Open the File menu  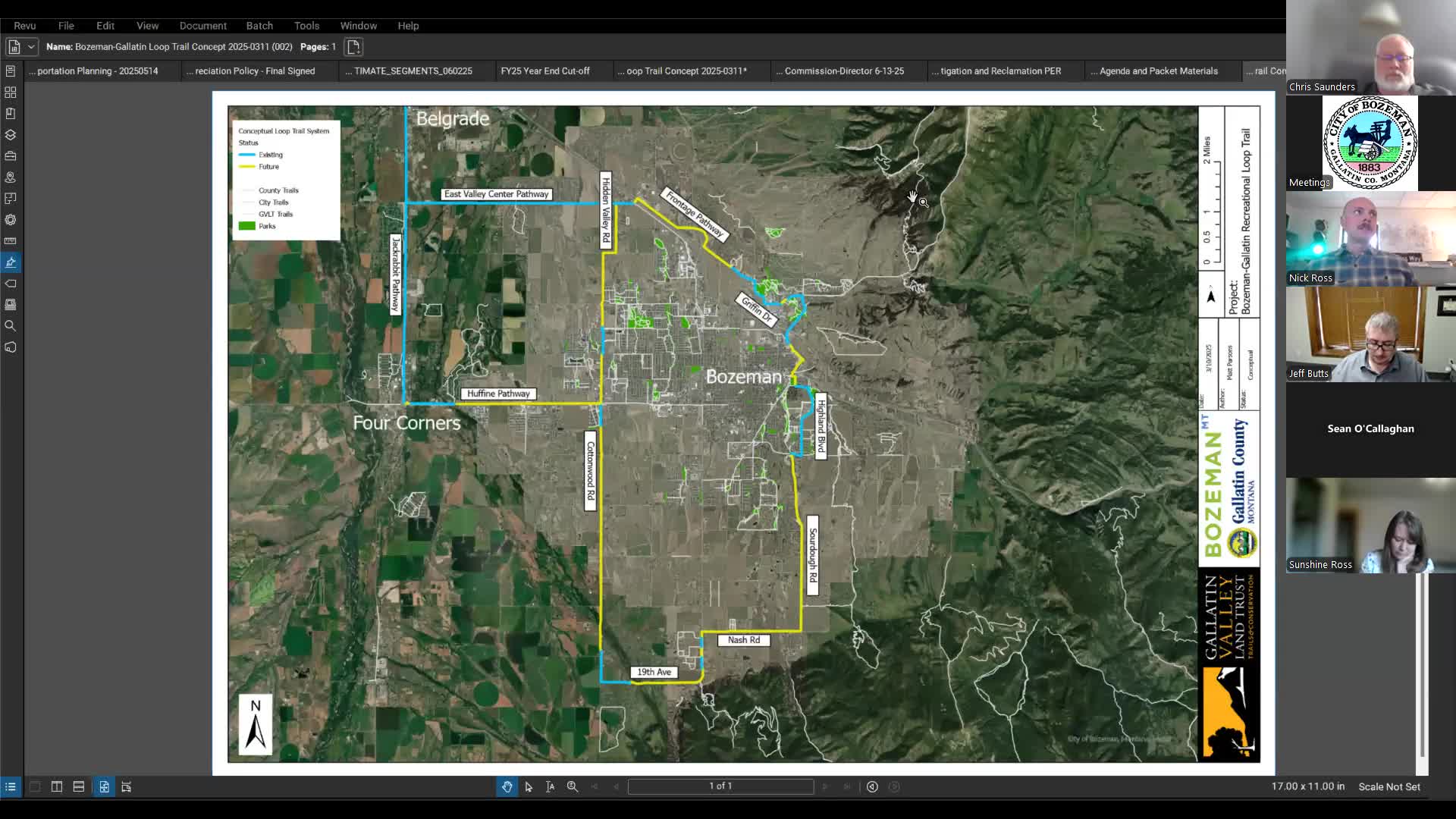(66, 26)
